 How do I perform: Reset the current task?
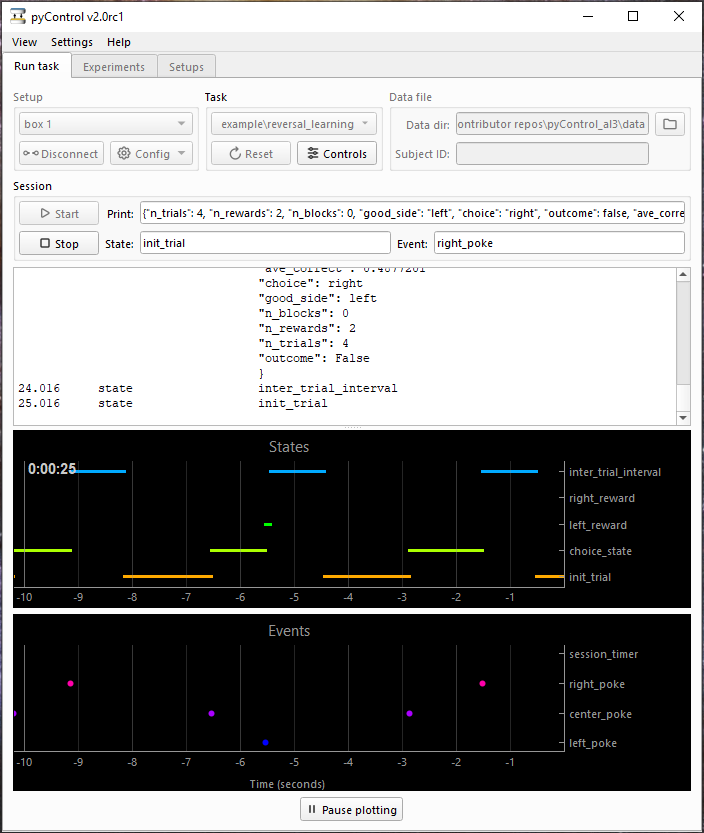pos(251,154)
